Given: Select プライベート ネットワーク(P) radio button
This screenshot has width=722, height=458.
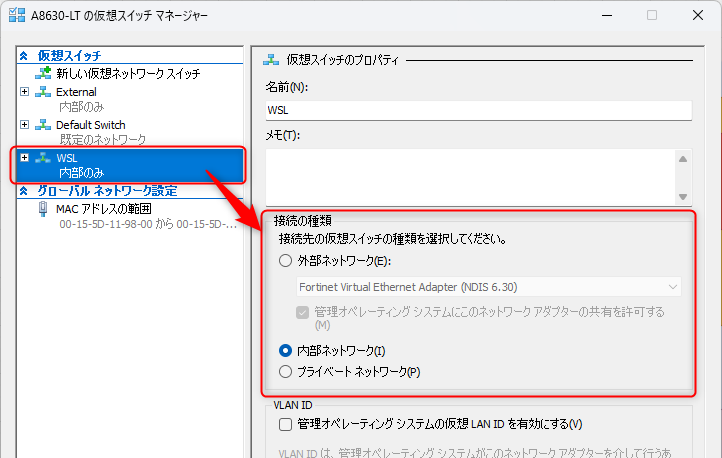Looking at the screenshot, I should click(x=285, y=371).
